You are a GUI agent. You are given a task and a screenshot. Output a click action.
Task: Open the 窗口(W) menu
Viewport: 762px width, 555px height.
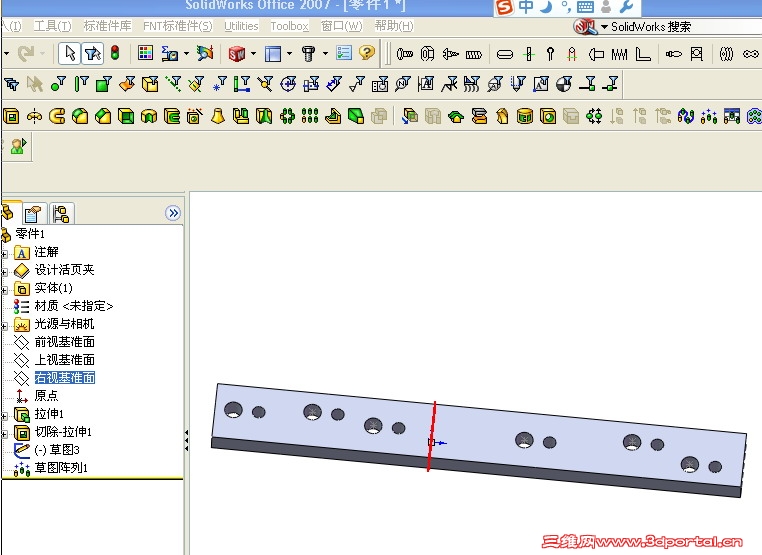tap(342, 26)
